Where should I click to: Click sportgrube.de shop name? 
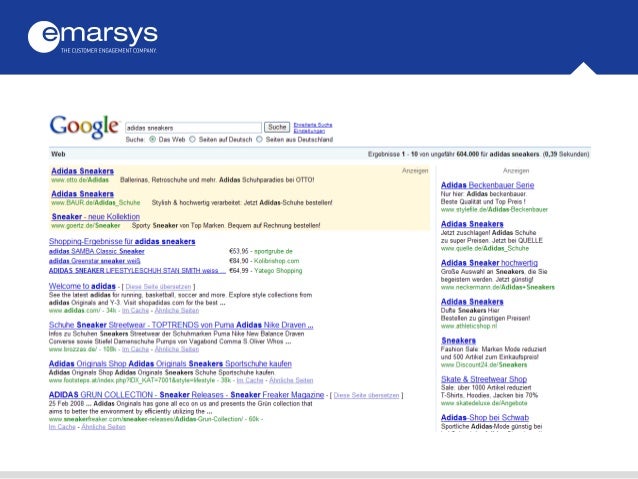[273, 251]
